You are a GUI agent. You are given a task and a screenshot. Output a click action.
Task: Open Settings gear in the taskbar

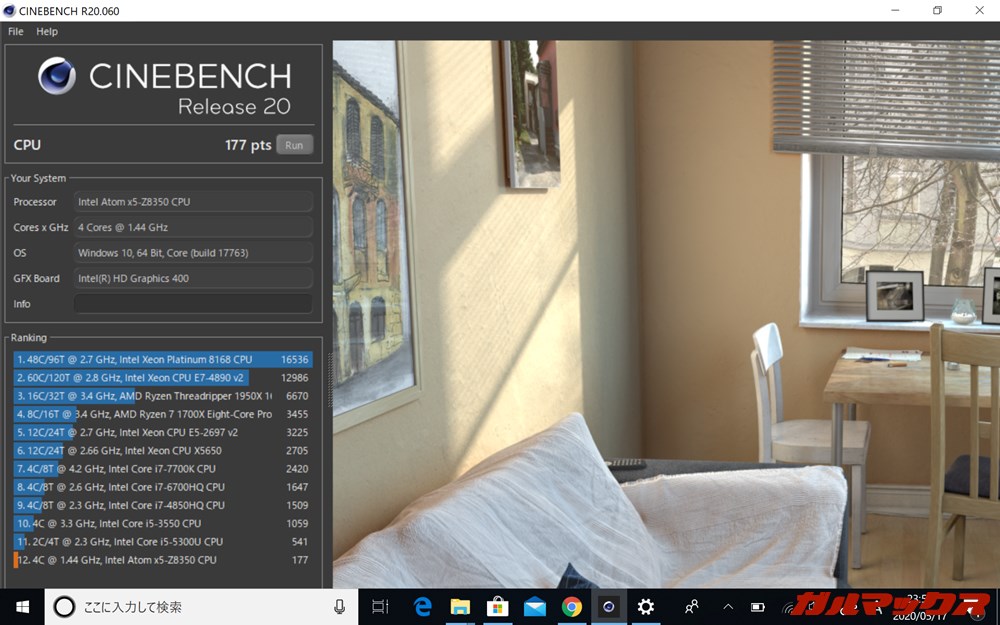pyautogui.click(x=646, y=606)
